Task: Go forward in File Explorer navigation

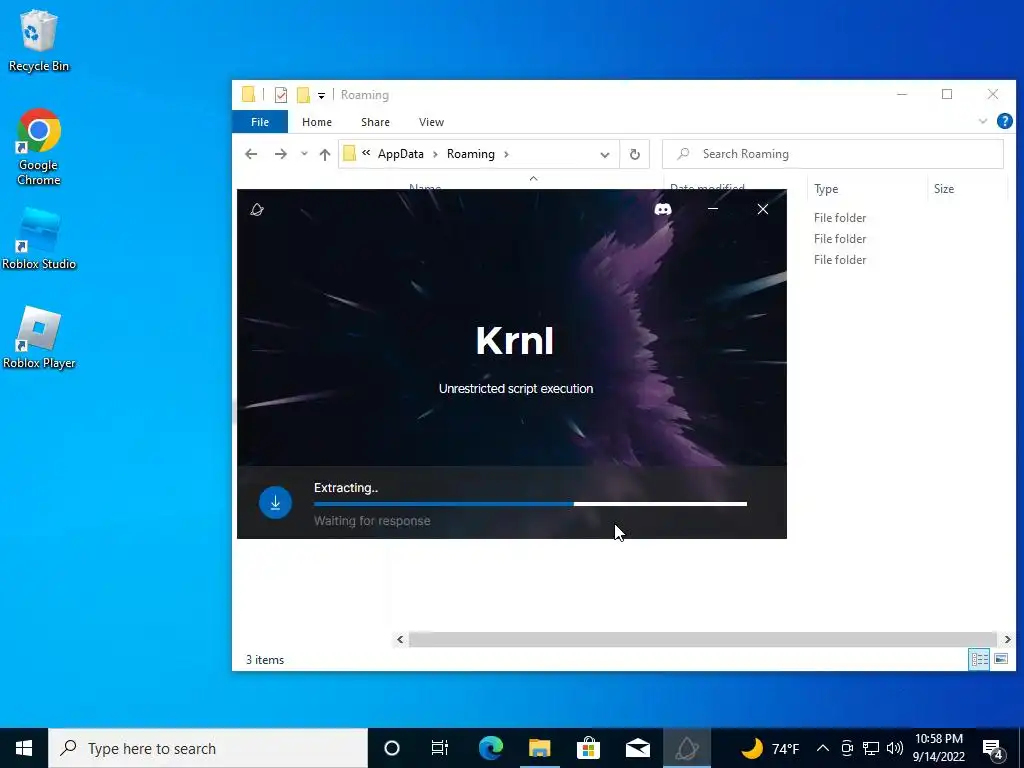Action: pos(281,154)
